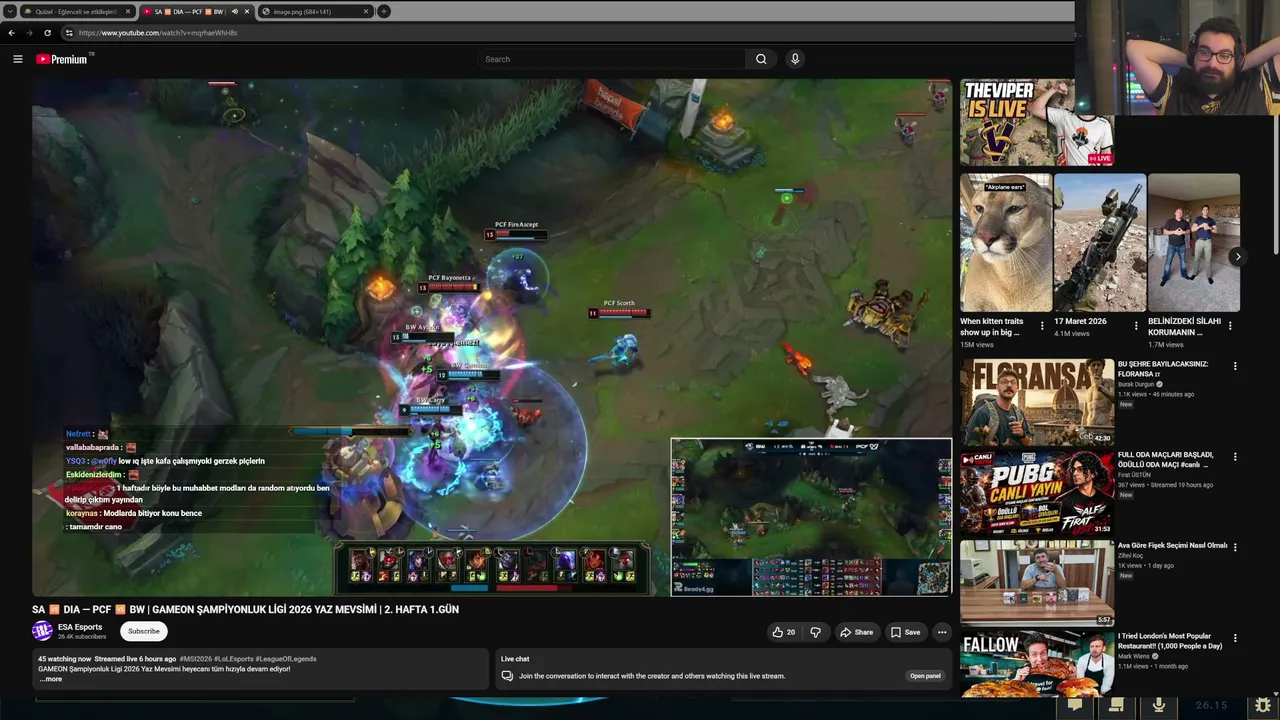Click the browser address bar URL
This screenshot has height=720, width=1280.
tap(158, 33)
